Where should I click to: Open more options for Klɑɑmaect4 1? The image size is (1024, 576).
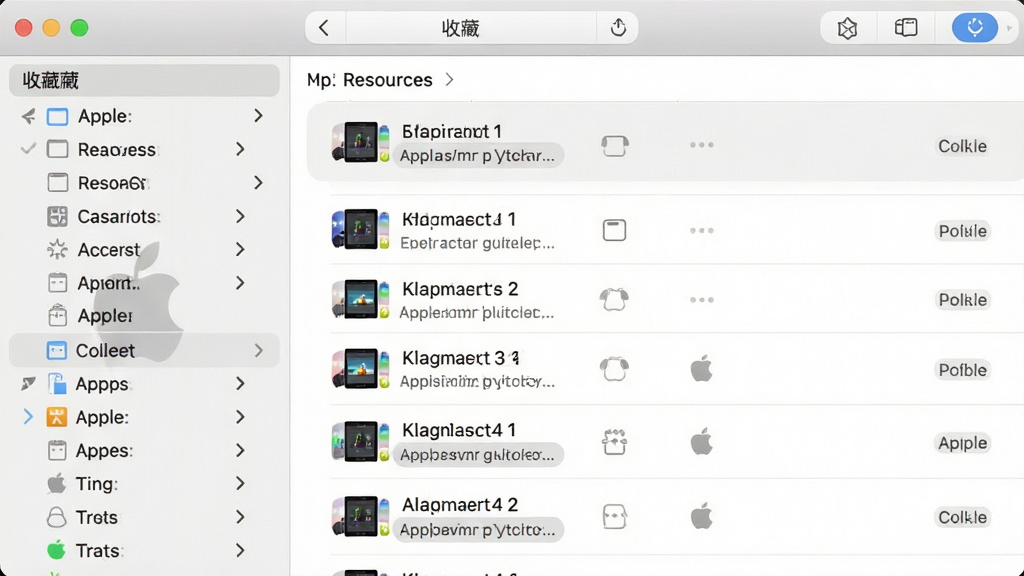tap(701, 231)
